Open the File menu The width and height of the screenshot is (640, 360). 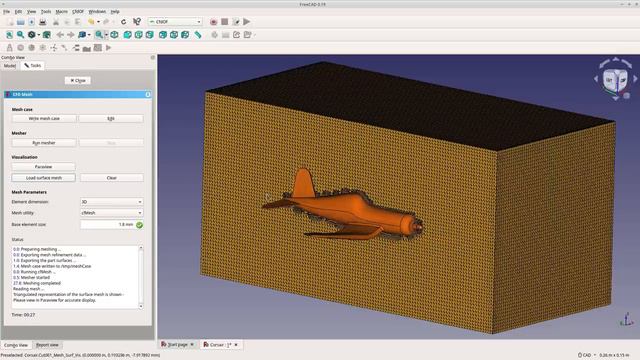[x=7, y=11]
